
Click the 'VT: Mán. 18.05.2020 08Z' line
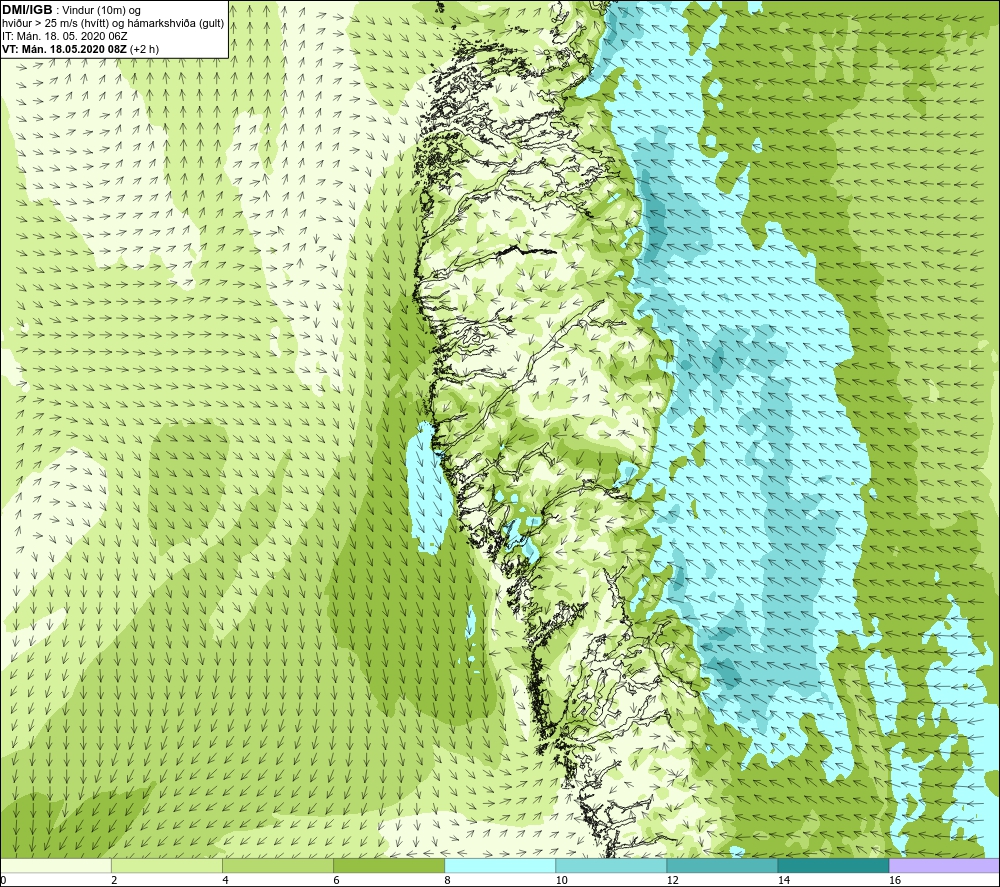tap(80, 49)
